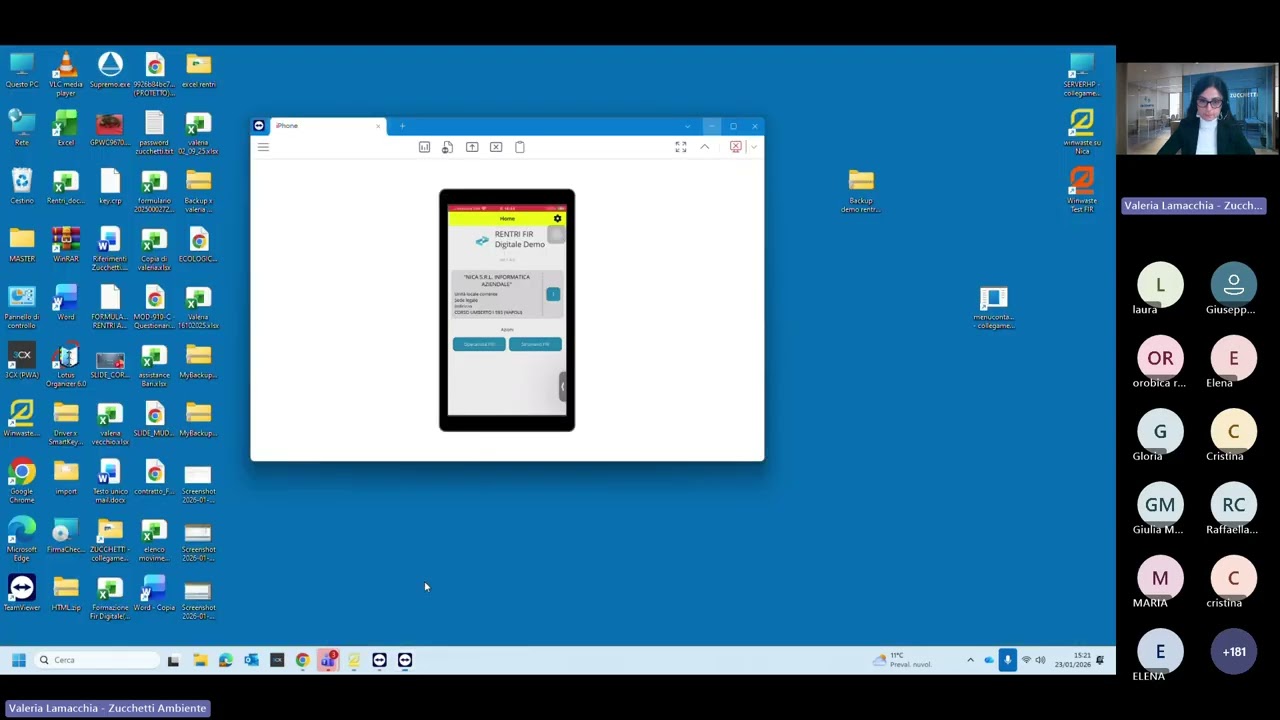Click the clipboard toolbar icon in TeamViewer
Viewport: 1280px width, 720px height.
coord(520,147)
